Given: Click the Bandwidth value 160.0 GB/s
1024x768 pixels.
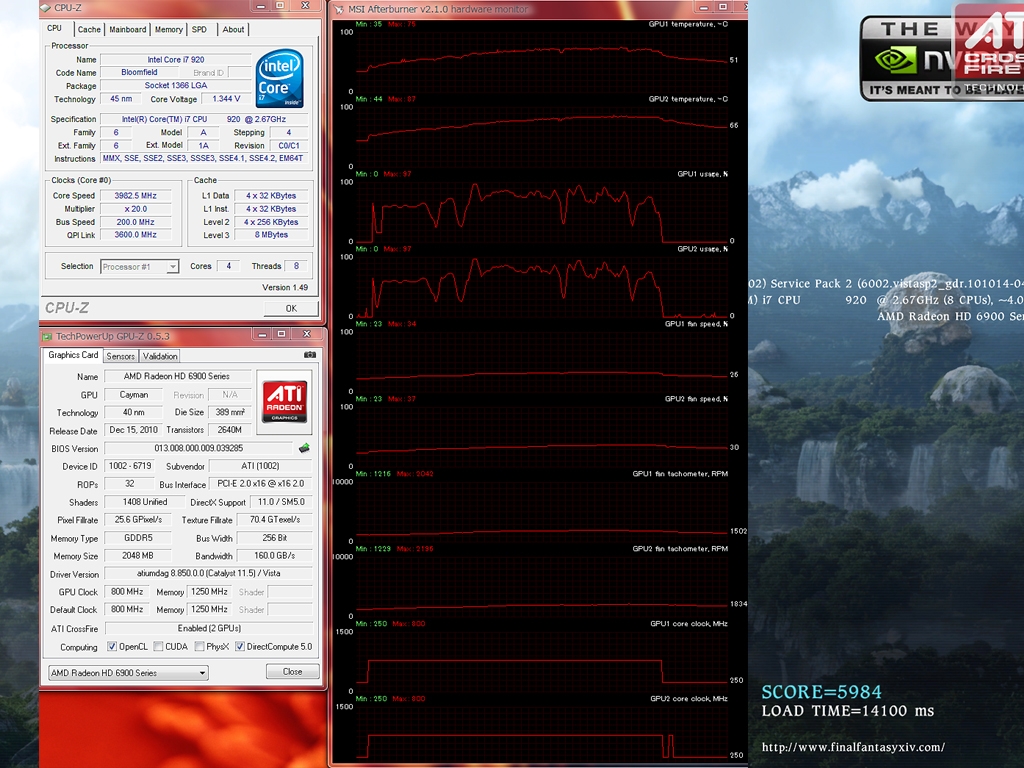Looking at the screenshot, I should [274, 555].
